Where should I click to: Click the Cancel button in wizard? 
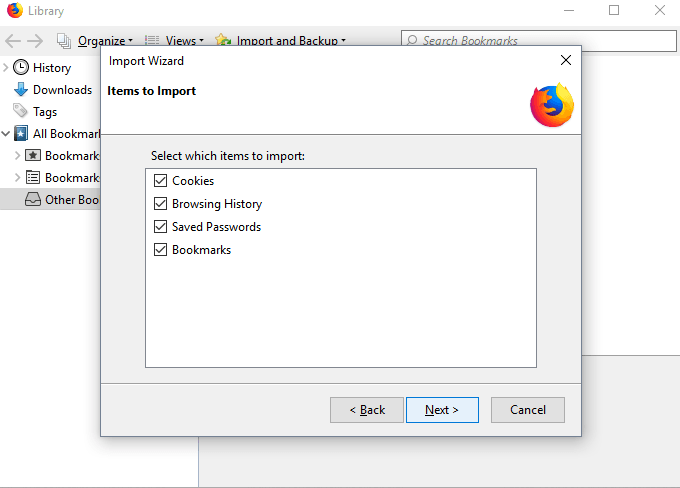coord(527,410)
